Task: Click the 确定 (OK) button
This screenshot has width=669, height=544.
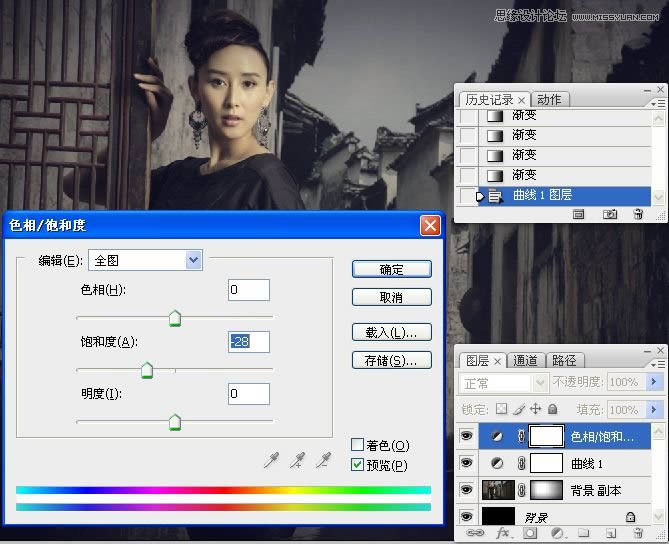Action: coord(391,269)
